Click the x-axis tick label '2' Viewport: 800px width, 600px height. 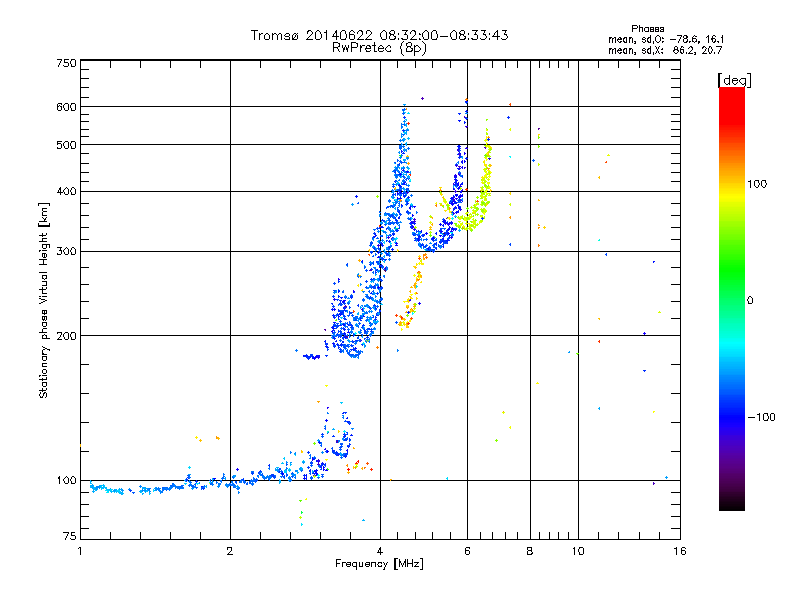pyautogui.click(x=230, y=551)
